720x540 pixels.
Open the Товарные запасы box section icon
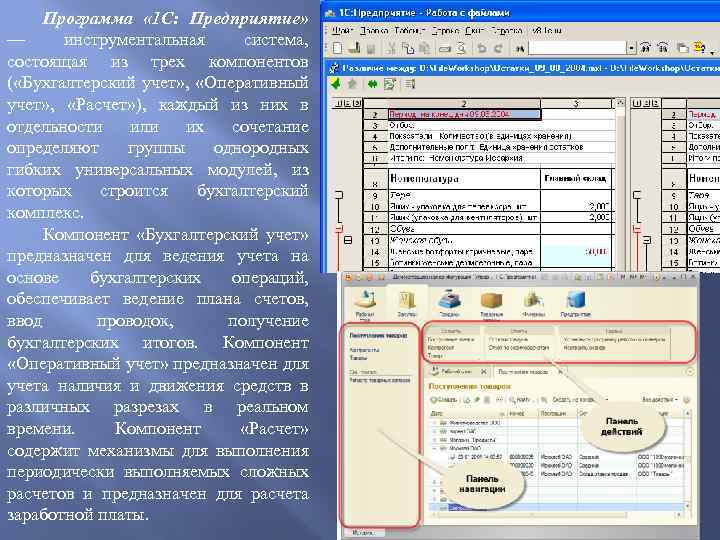pyautogui.click(x=491, y=303)
